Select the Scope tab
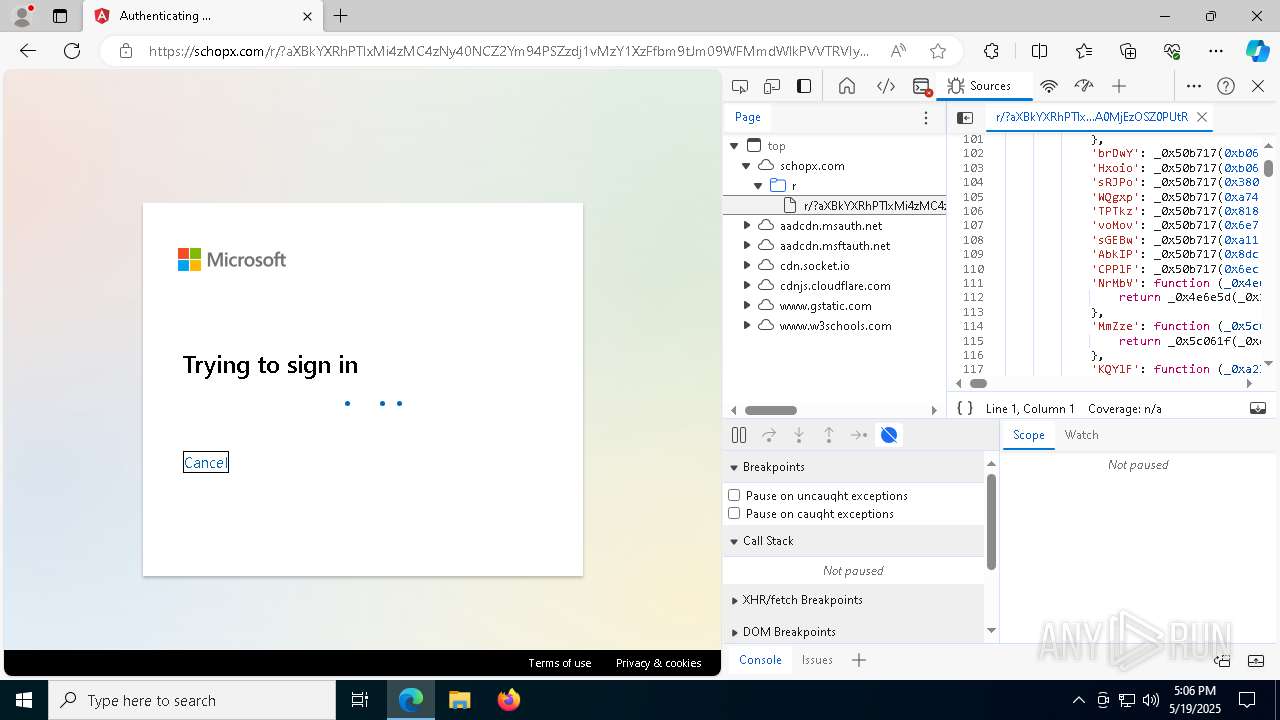Image resolution: width=1280 pixels, height=720 pixels. [x=1028, y=435]
